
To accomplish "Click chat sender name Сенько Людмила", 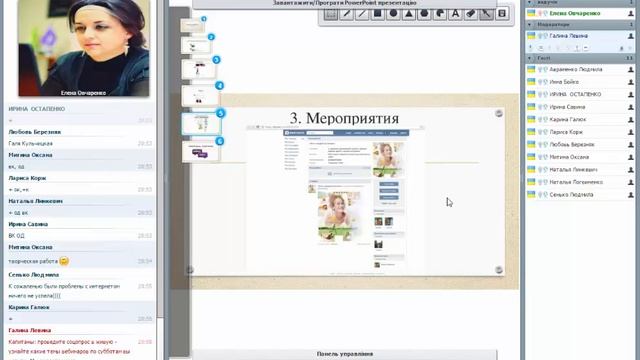I will pos(33,275).
